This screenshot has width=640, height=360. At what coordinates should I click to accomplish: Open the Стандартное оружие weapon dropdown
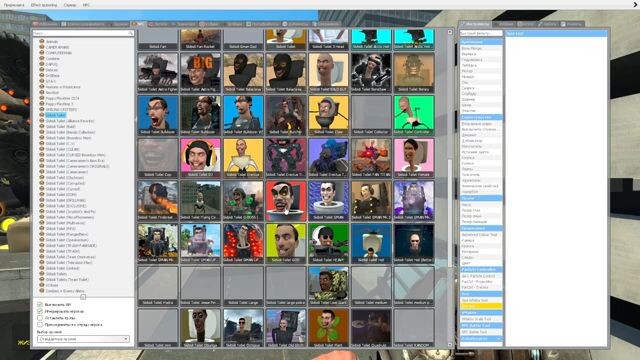[x=83, y=339]
